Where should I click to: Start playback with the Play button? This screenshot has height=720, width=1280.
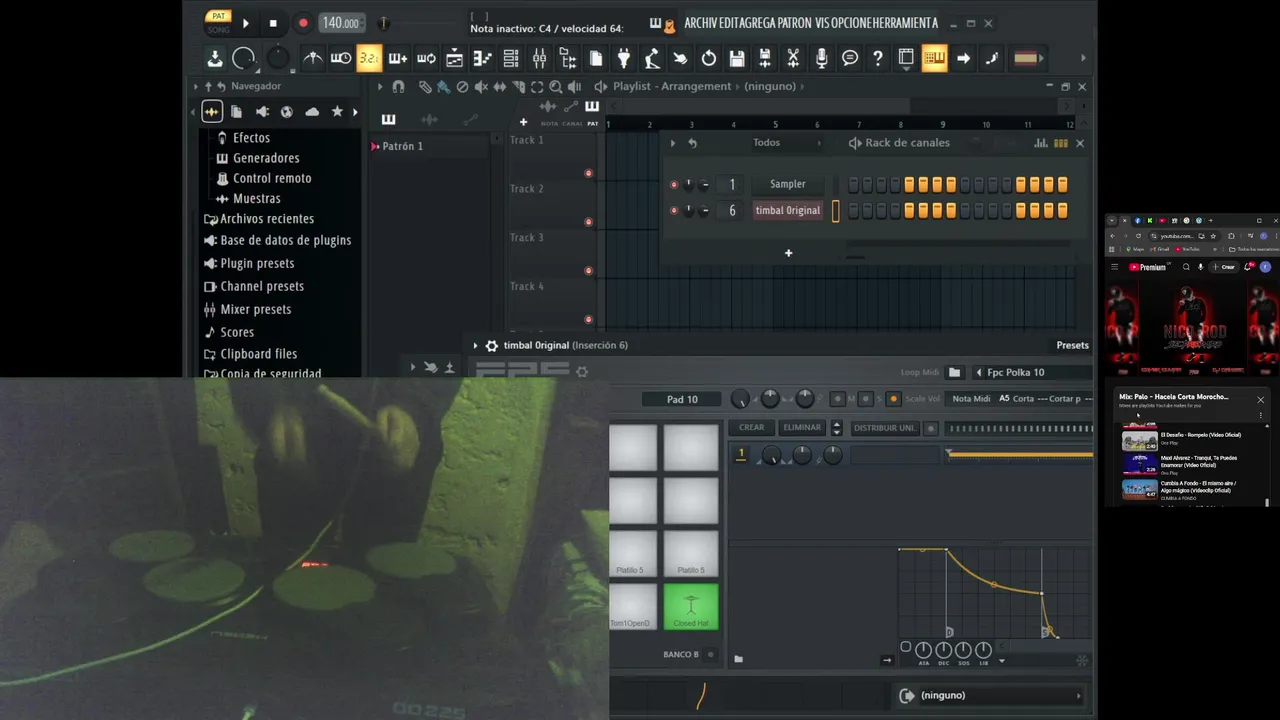(x=245, y=23)
